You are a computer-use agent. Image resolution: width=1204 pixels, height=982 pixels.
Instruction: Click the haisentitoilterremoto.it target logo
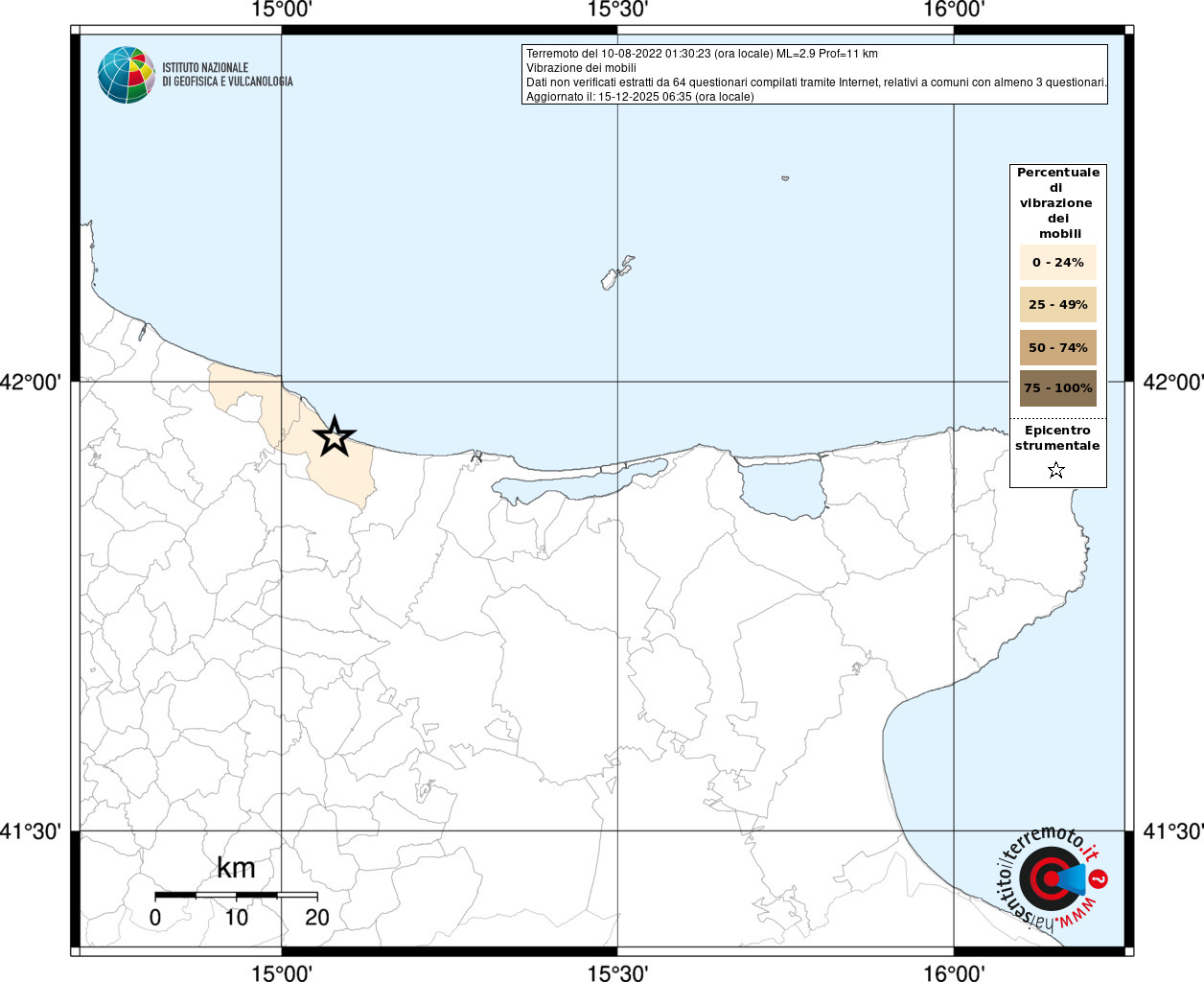point(1053,877)
